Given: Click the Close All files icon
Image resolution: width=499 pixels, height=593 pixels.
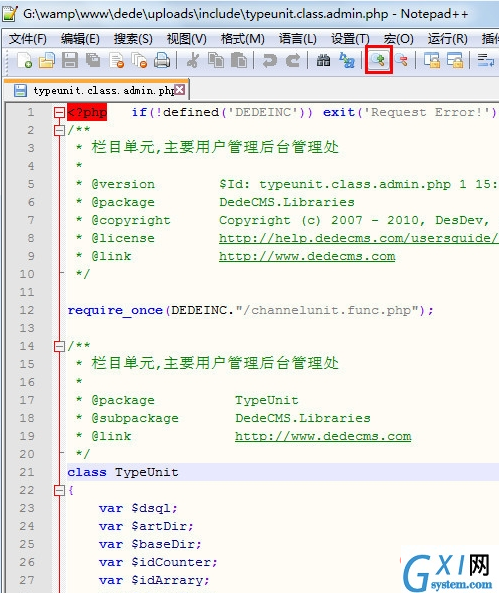Looking at the screenshot, I should tap(139, 61).
